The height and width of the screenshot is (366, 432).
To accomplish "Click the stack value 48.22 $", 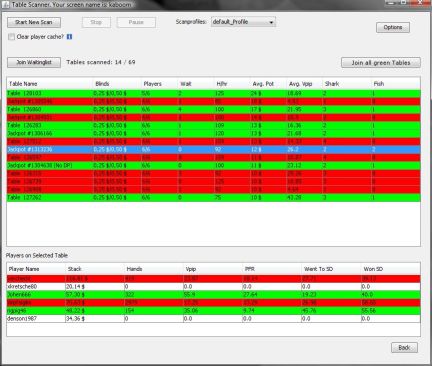I will pos(75,311).
